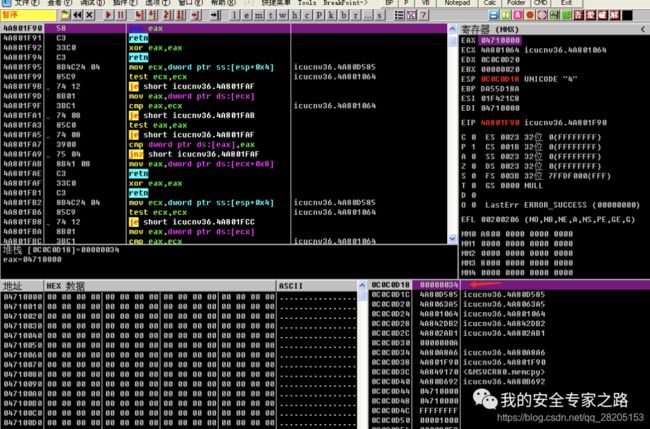The image size is (650, 429).
Task: Run the program with the red play icon
Action: pyautogui.click(x=108, y=15)
